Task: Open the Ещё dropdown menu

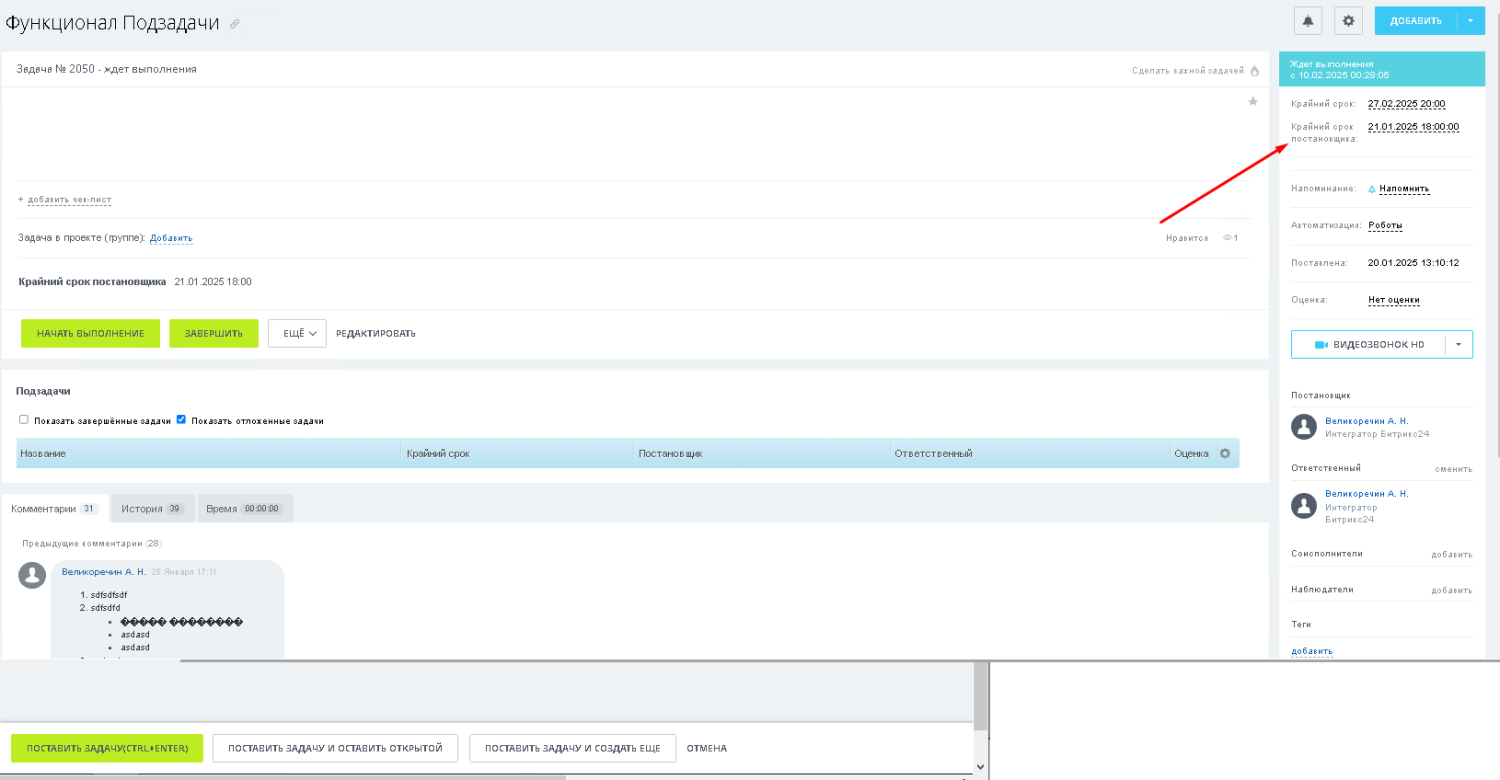Action: tap(297, 333)
